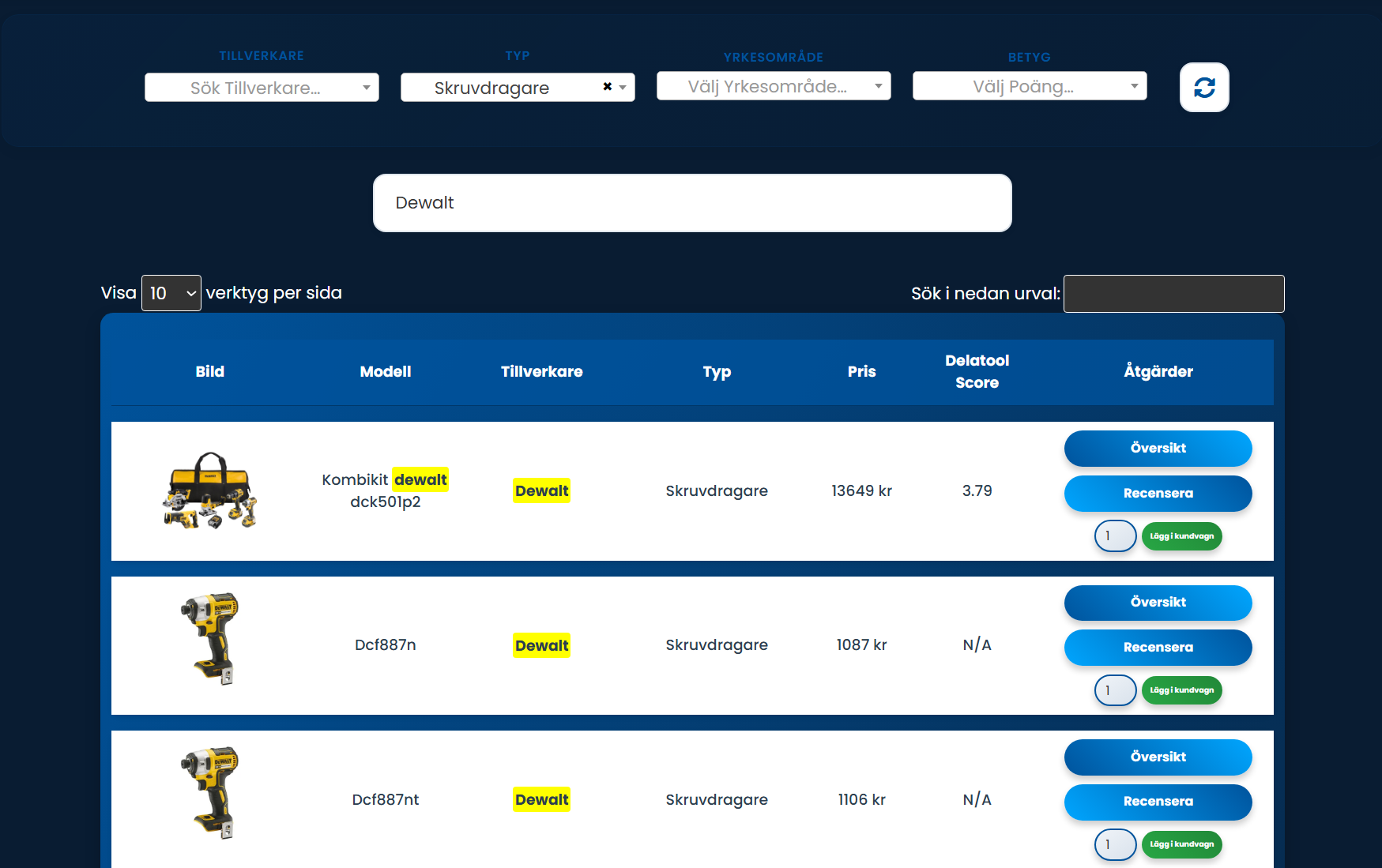1382x868 pixels.
Task: Sort by Delatool Score column header
Action: [x=977, y=372]
